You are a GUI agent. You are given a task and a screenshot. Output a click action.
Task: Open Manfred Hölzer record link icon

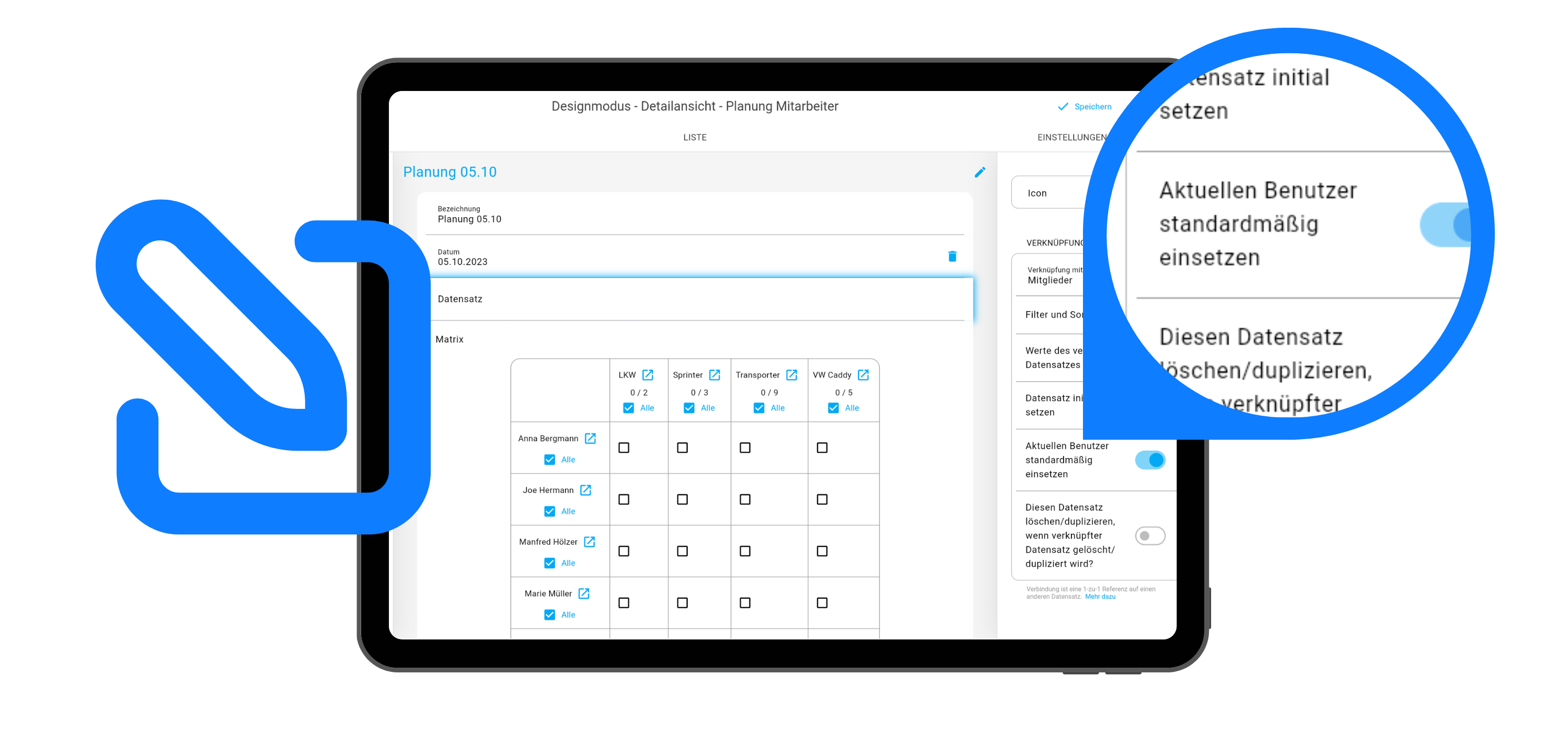pyautogui.click(x=589, y=541)
